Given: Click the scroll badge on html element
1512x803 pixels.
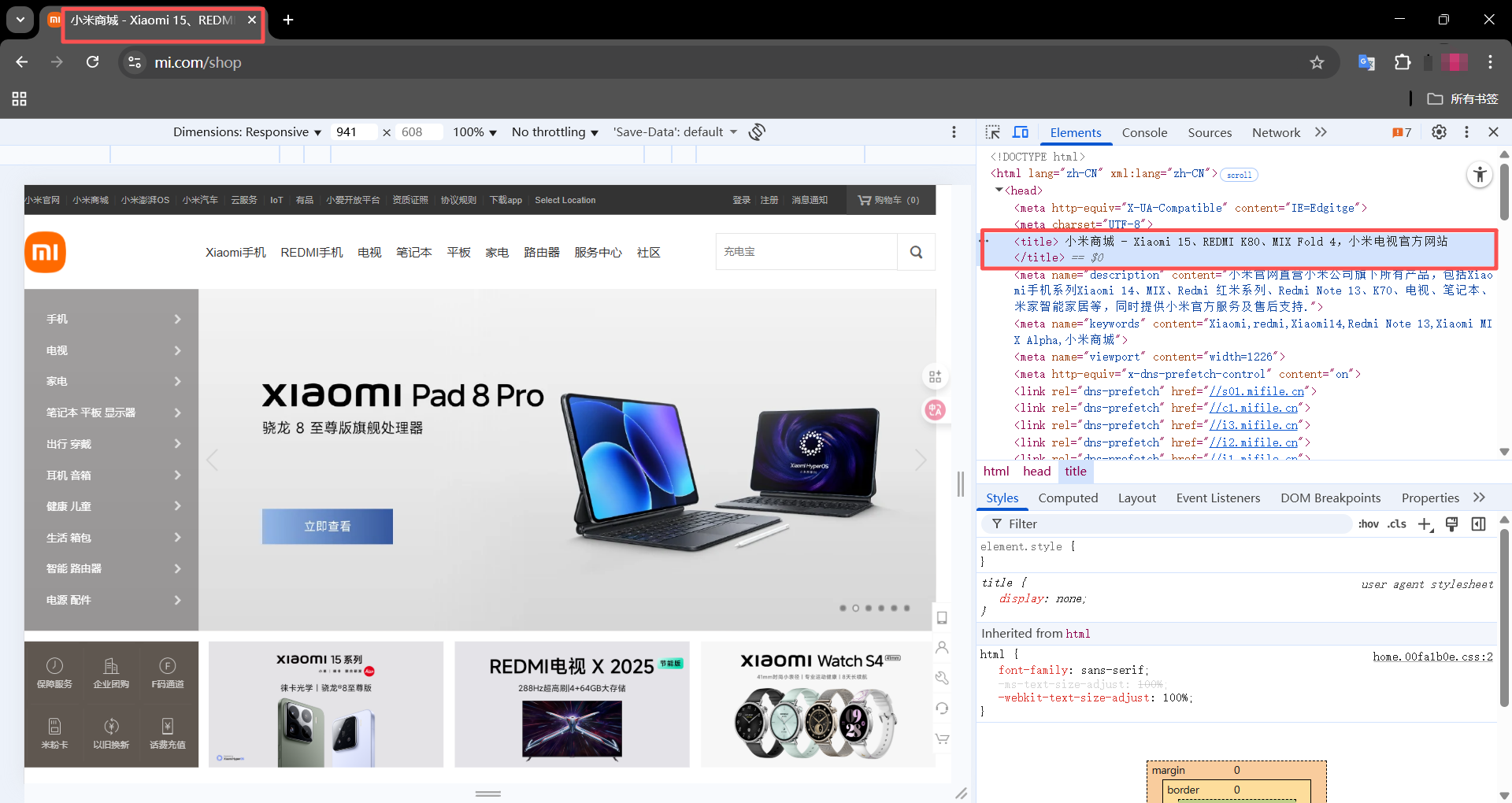Looking at the screenshot, I should 1239,175.
